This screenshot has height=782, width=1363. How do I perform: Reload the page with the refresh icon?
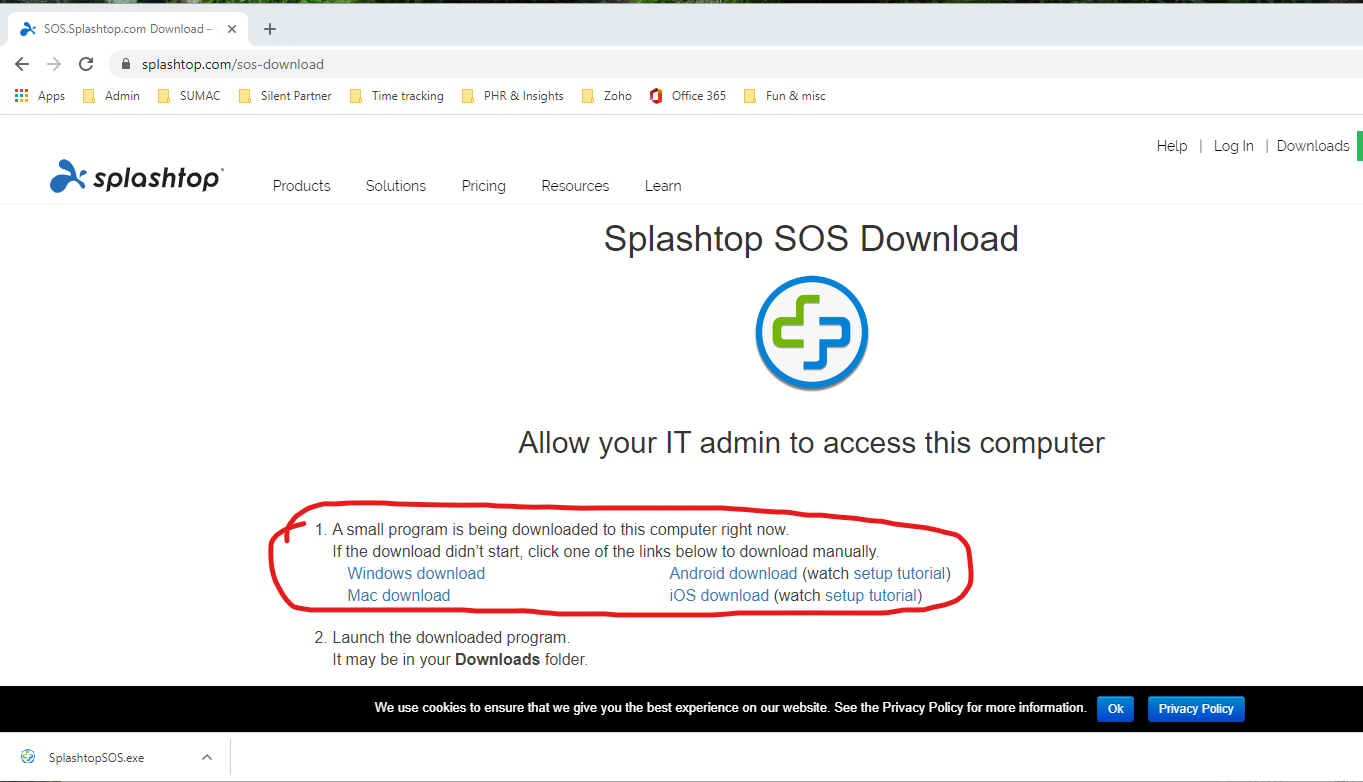pos(86,64)
